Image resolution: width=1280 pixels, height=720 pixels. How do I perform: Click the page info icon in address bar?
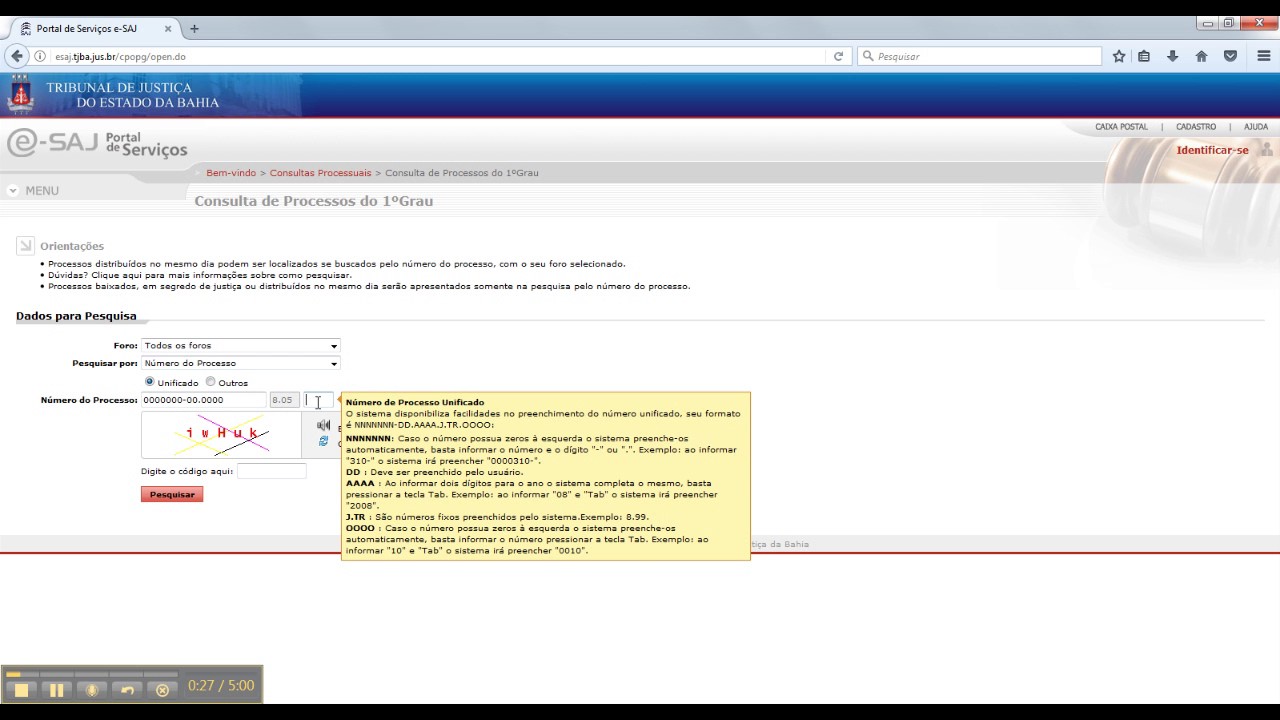[x=40, y=56]
